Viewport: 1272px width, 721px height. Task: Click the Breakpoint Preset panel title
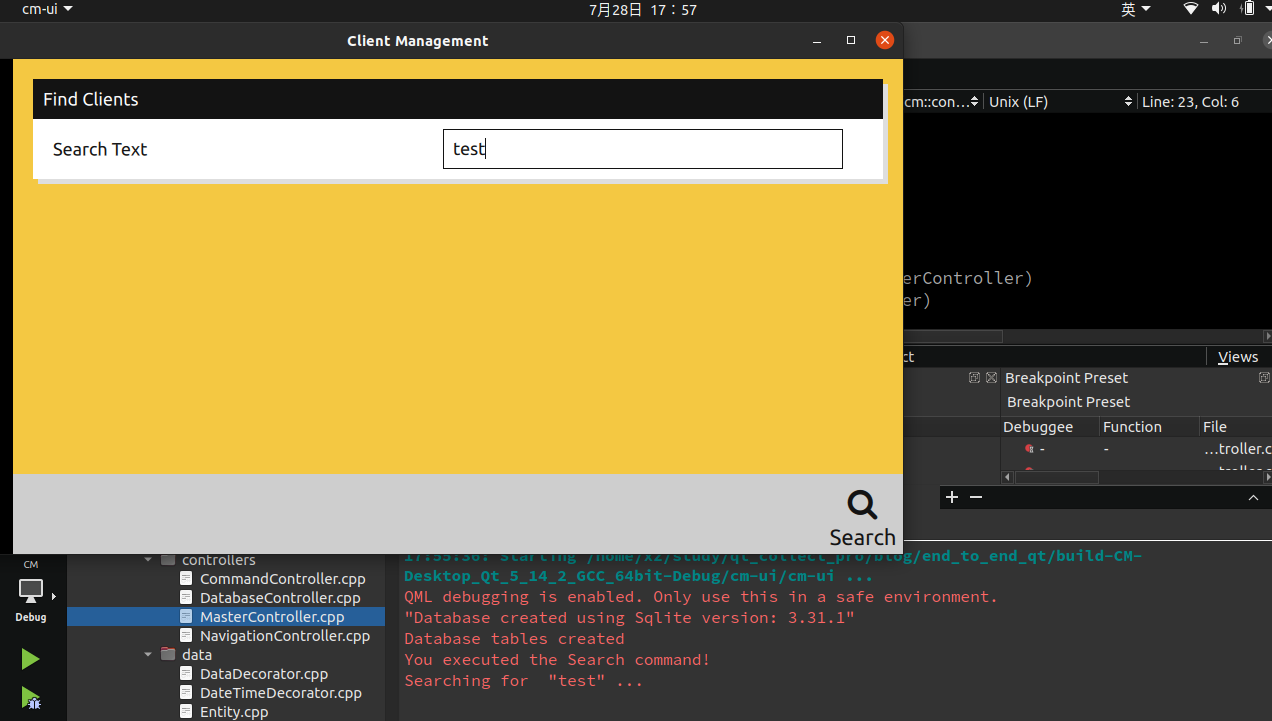tap(1066, 378)
